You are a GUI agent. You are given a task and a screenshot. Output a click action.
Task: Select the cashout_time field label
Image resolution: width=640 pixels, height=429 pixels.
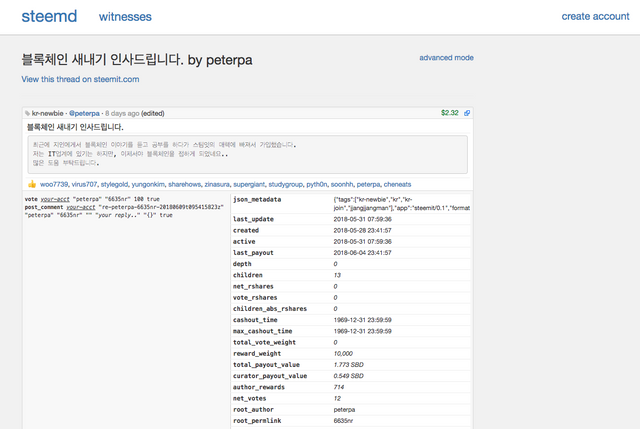(x=255, y=320)
